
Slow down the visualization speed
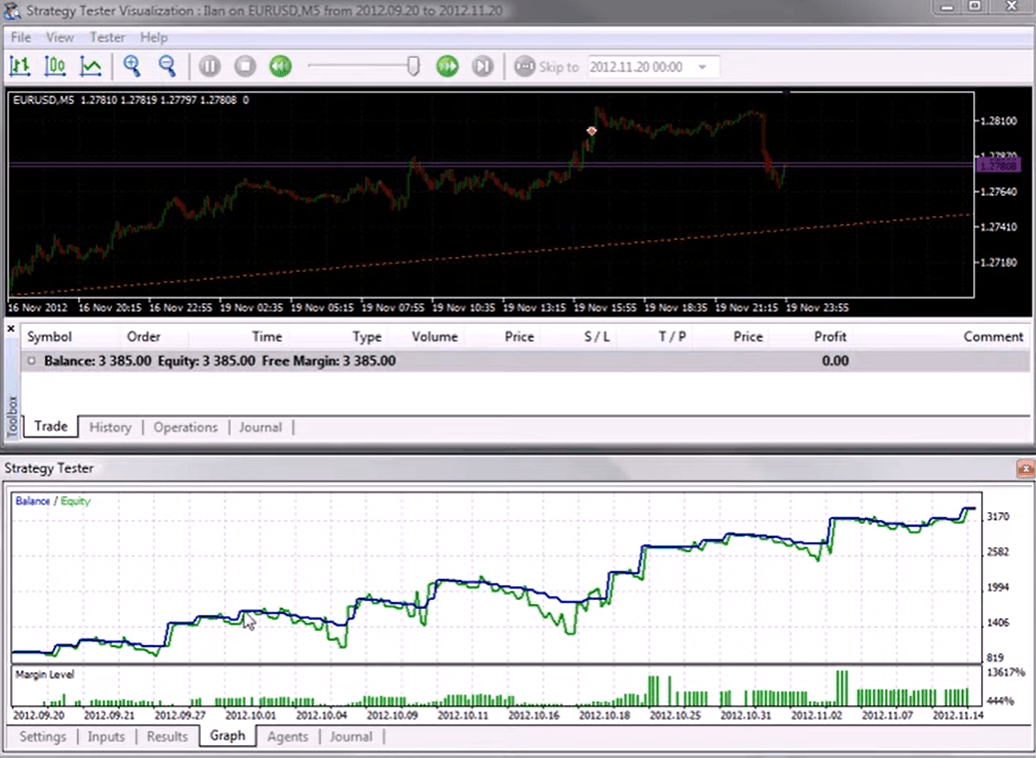tap(280, 66)
